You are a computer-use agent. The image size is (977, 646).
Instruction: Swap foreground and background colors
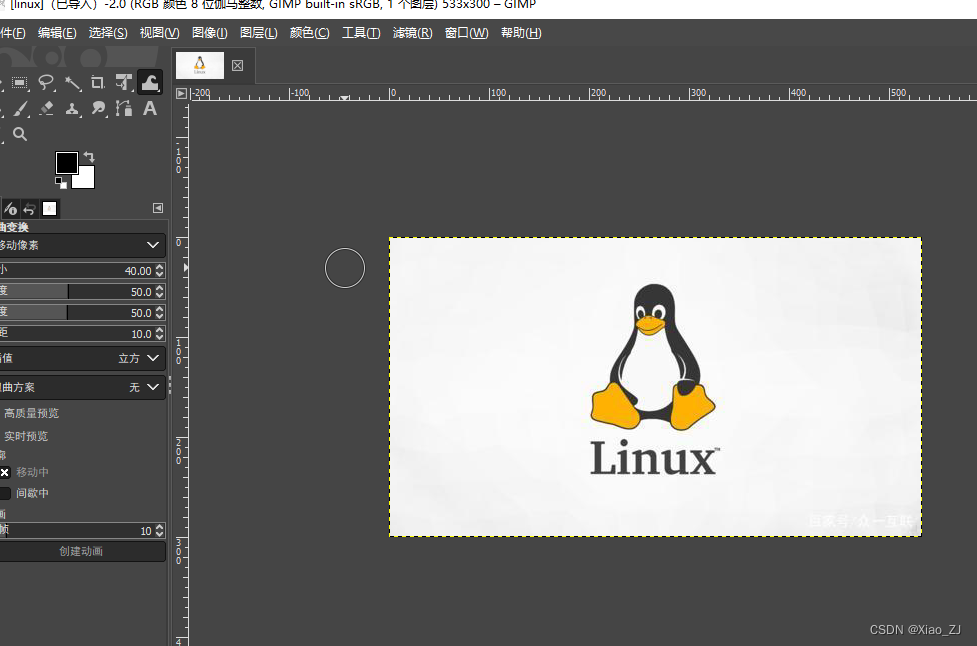pos(89,157)
